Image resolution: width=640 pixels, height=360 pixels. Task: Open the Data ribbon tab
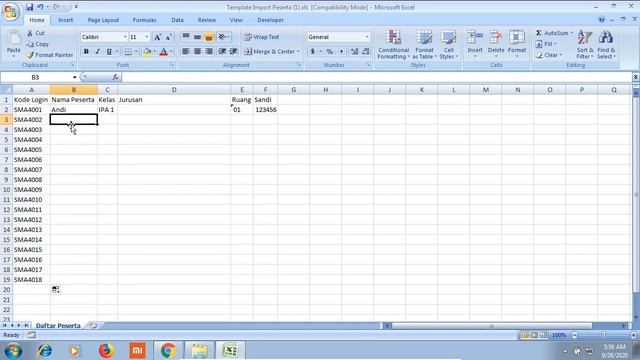coord(178,20)
